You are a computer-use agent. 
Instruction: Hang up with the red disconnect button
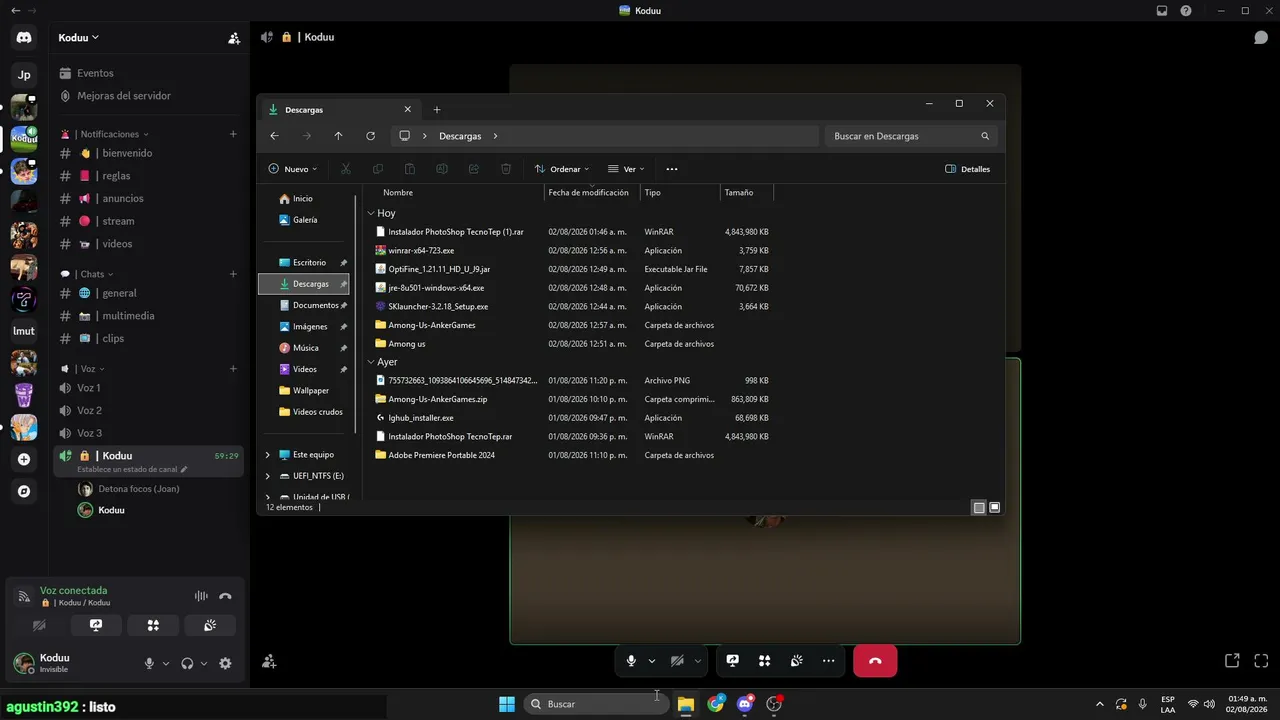point(875,660)
